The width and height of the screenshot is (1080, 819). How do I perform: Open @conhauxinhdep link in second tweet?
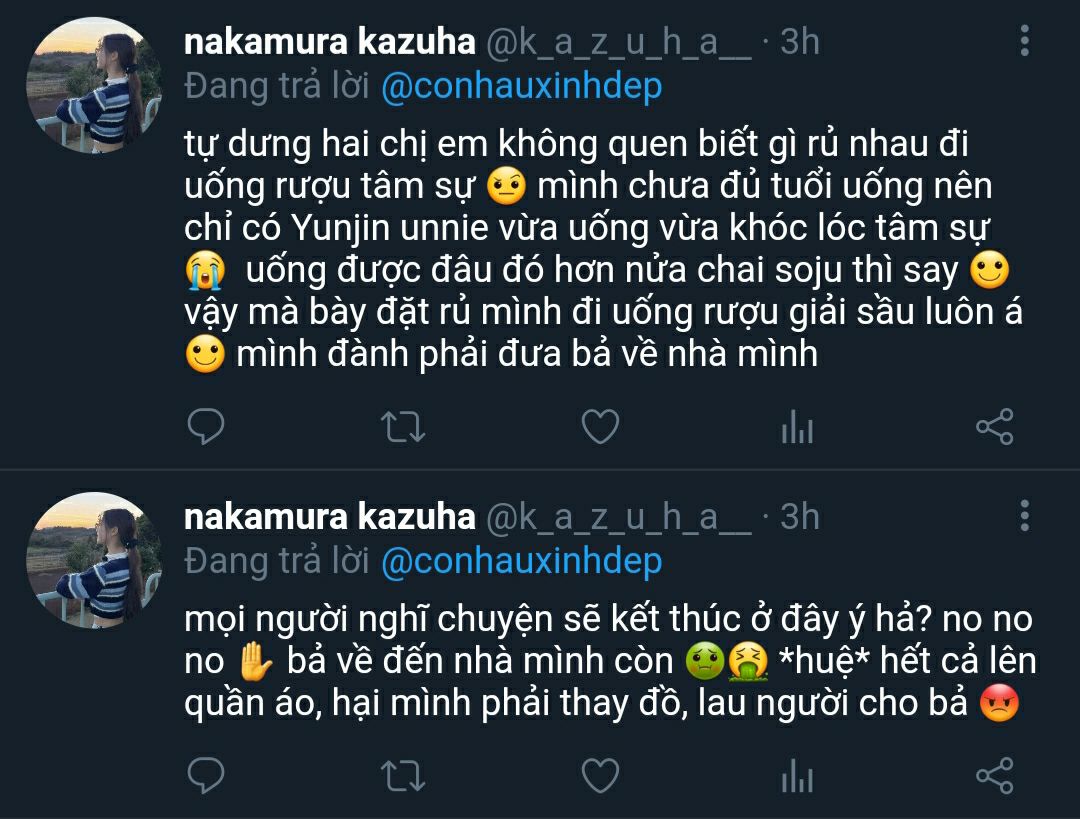pyautogui.click(x=521, y=562)
